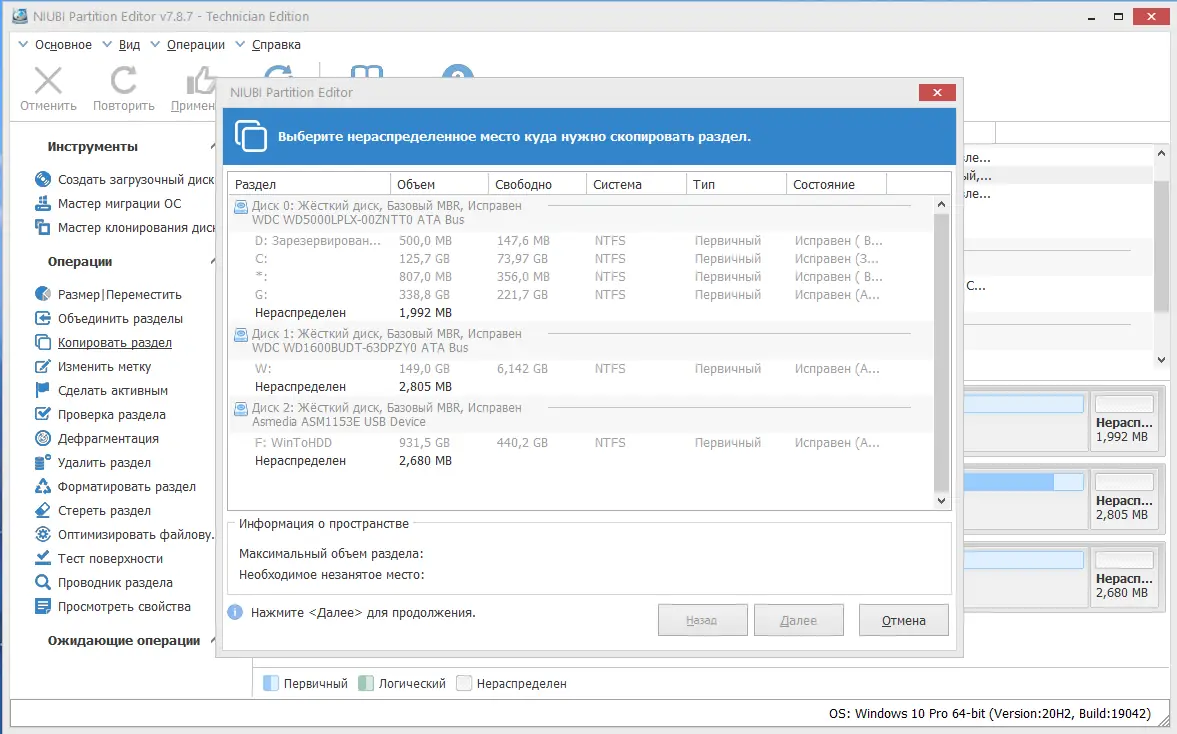Close the NIUBI Partition Editor dialog
This screenshot has width=1177, height=734.
coord(937,92)
